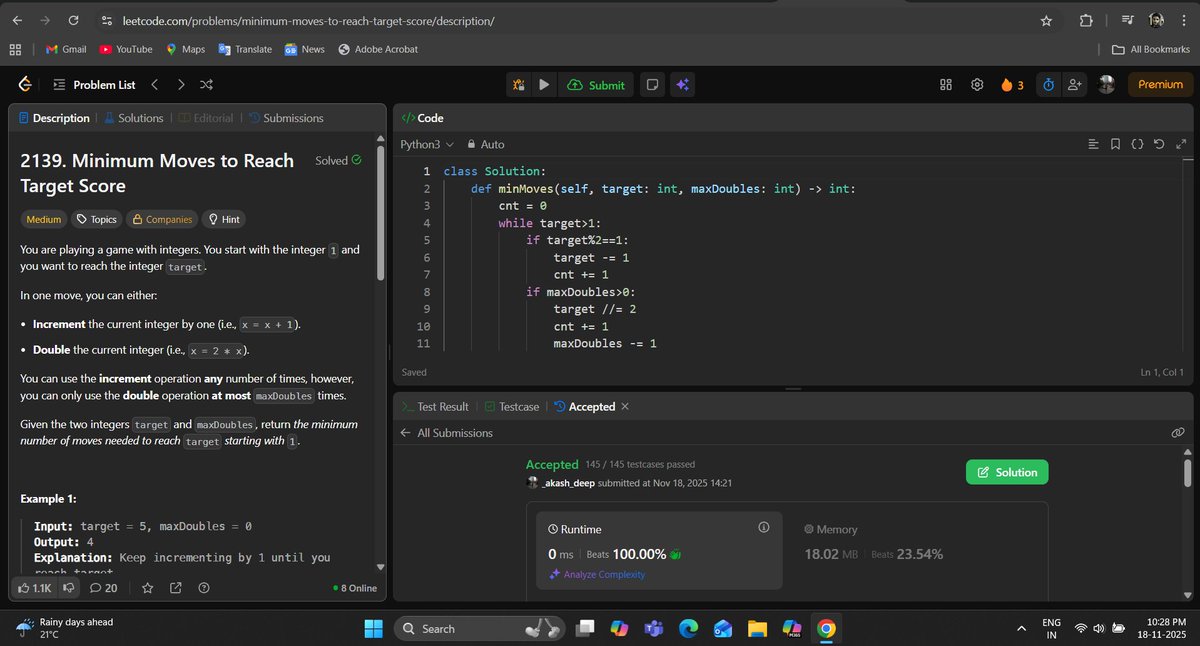Start the stopwatch timer icon

1048,85
